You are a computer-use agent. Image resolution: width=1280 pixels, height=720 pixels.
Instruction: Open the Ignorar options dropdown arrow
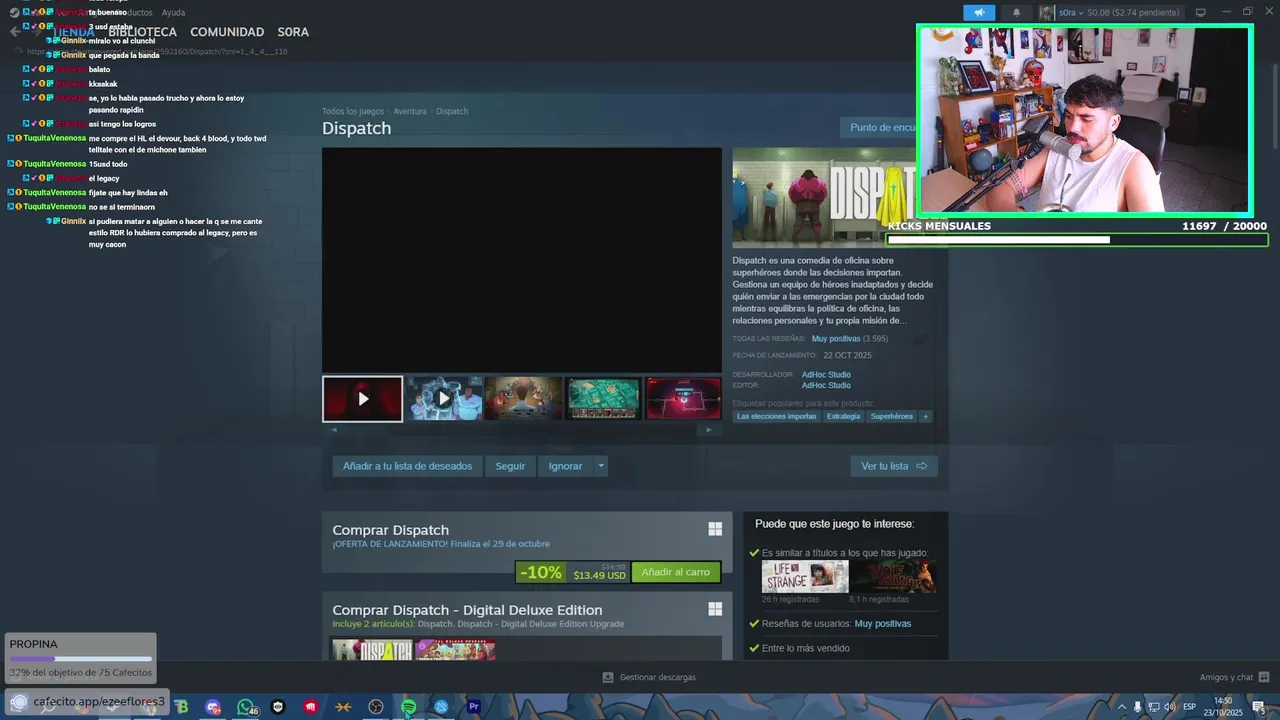[600, 466]
